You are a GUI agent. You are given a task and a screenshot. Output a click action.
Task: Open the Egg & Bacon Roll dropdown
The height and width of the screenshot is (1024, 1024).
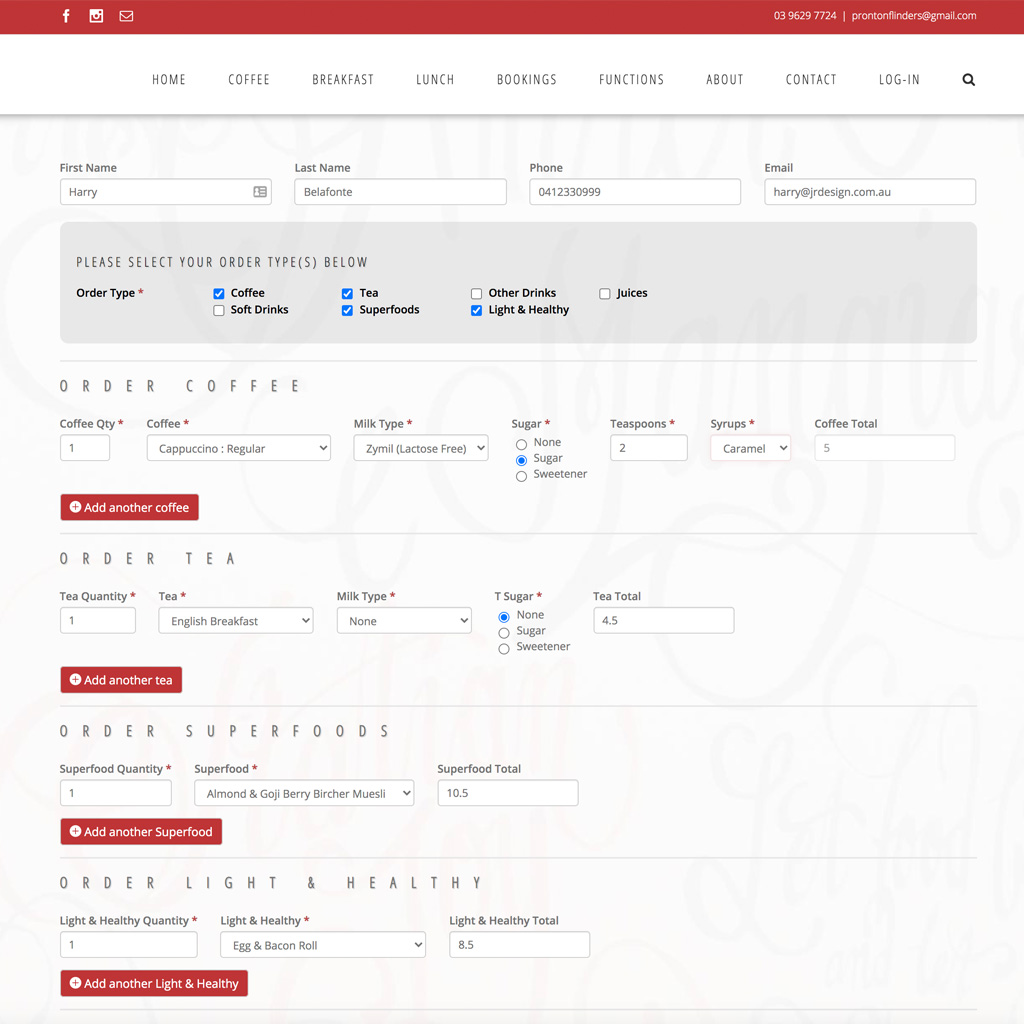(x=323, y=944)
